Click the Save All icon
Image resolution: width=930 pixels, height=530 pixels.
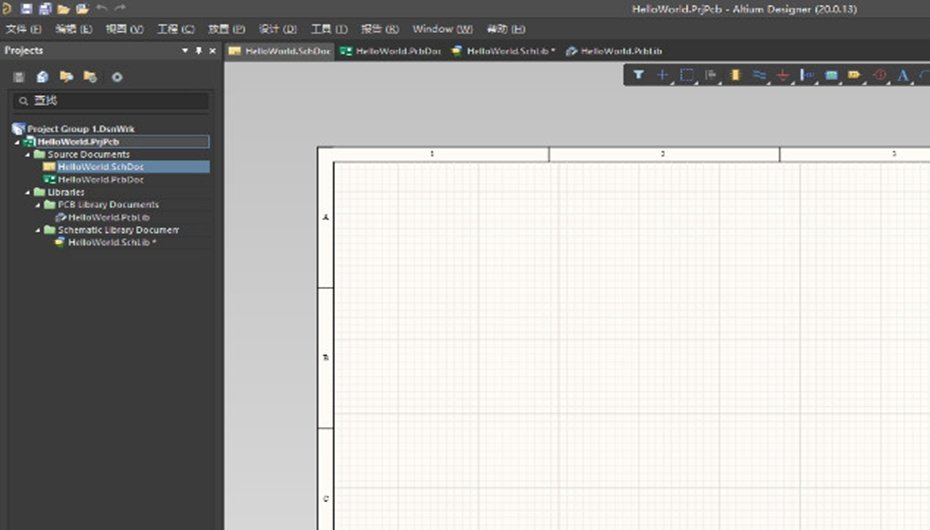point(45,8)
